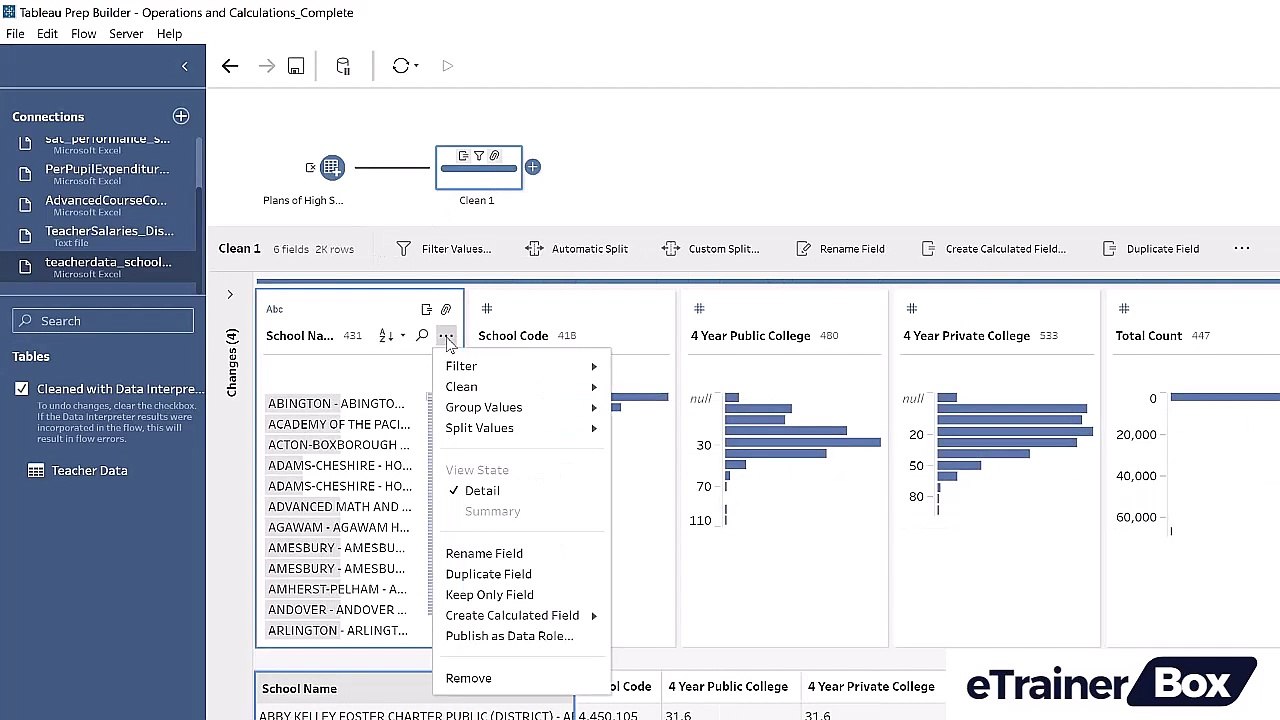Click the Rename Field pencil icon
The image size is (1280, 720).
coord(803,248)
